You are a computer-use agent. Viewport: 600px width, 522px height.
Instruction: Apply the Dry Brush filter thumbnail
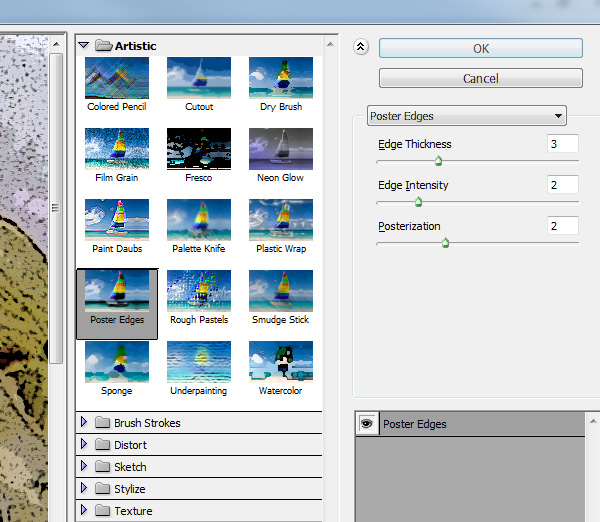pos(281,78)
